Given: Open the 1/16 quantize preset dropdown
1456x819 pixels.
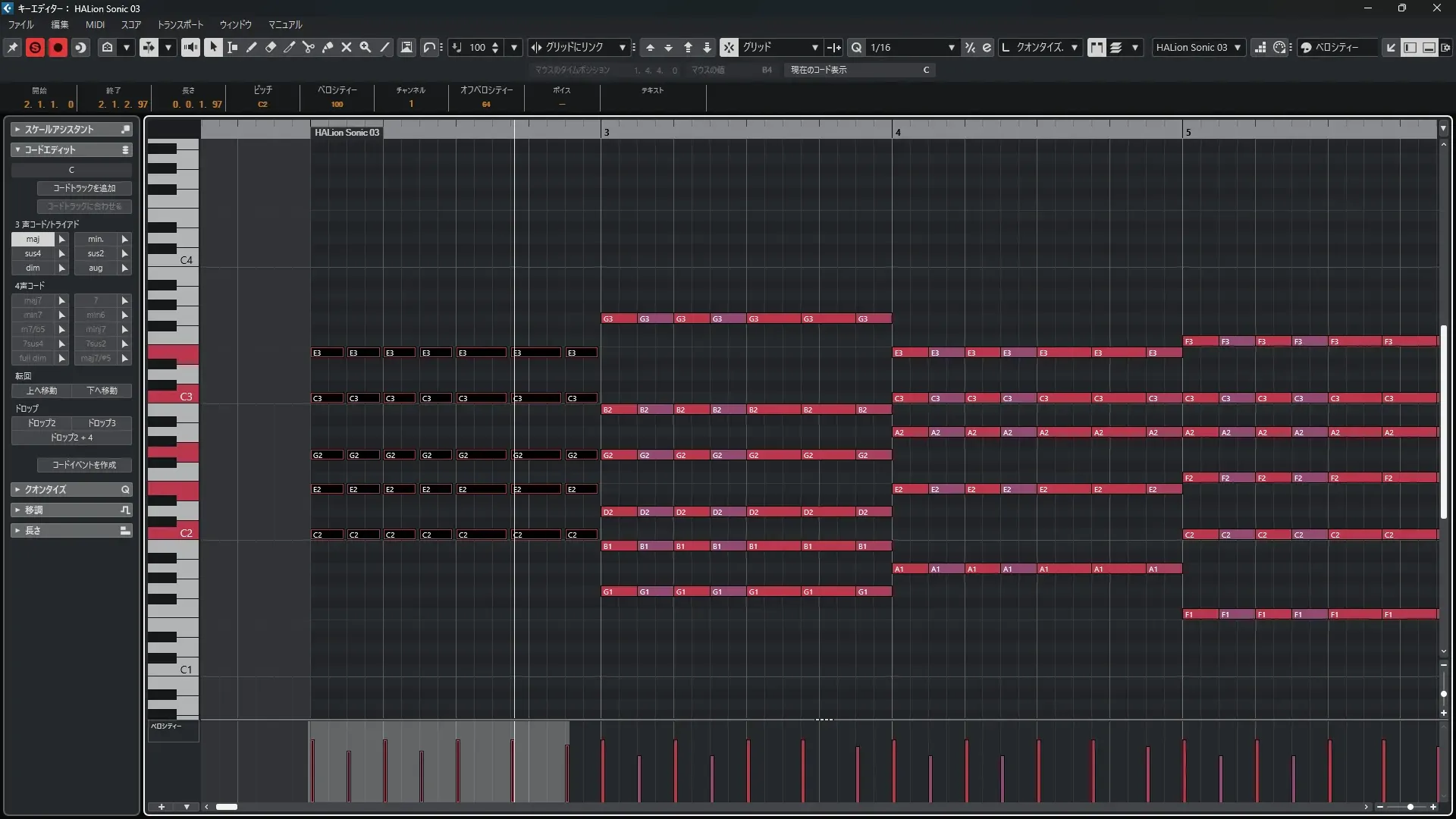Looking at the screenshot, I should (951, 47).
